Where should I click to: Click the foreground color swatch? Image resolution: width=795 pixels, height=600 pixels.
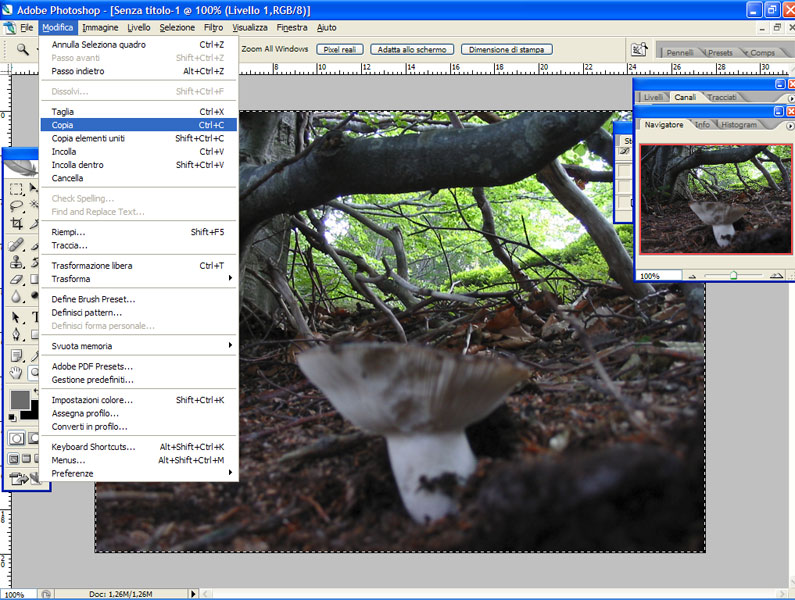19,400
